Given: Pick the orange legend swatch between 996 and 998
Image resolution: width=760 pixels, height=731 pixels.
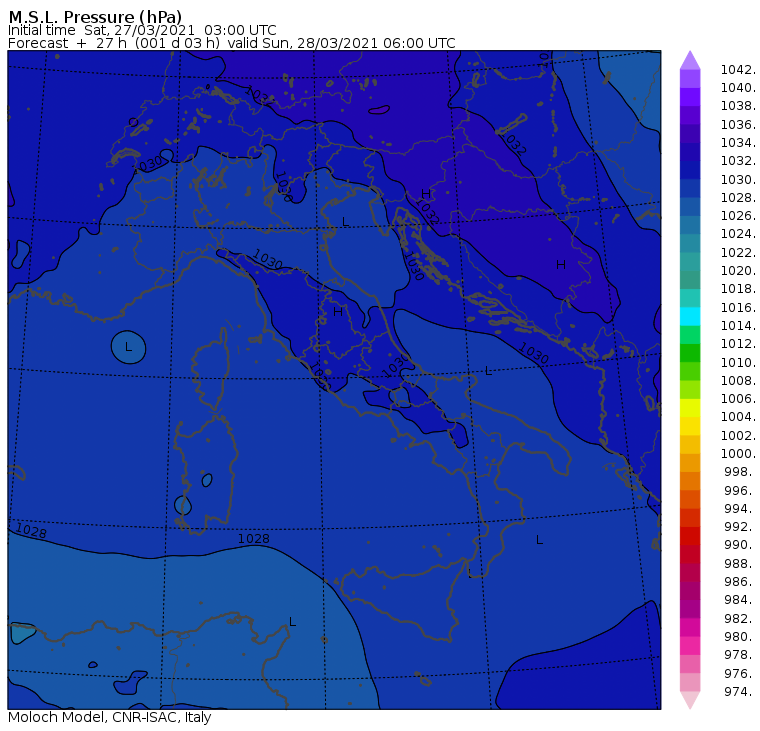Looking at the screenshot, I should pos(690,481).
